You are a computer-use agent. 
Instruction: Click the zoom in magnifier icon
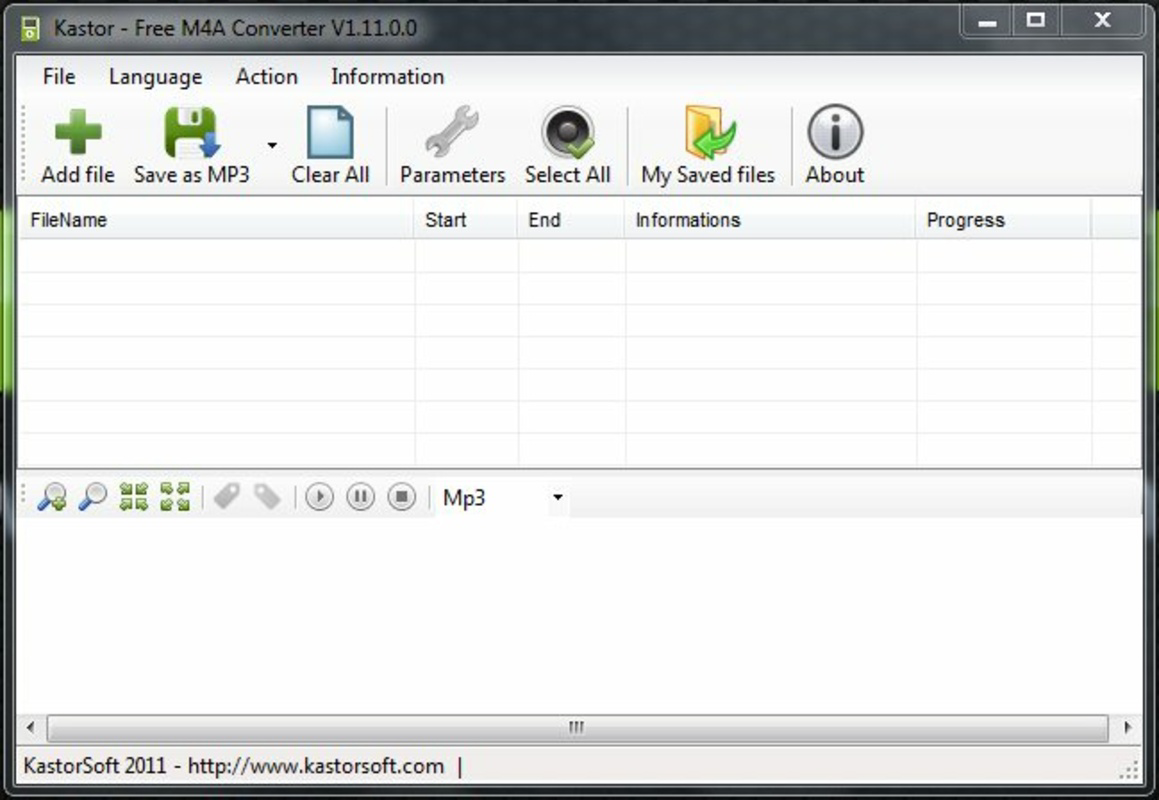pos(52,497)
